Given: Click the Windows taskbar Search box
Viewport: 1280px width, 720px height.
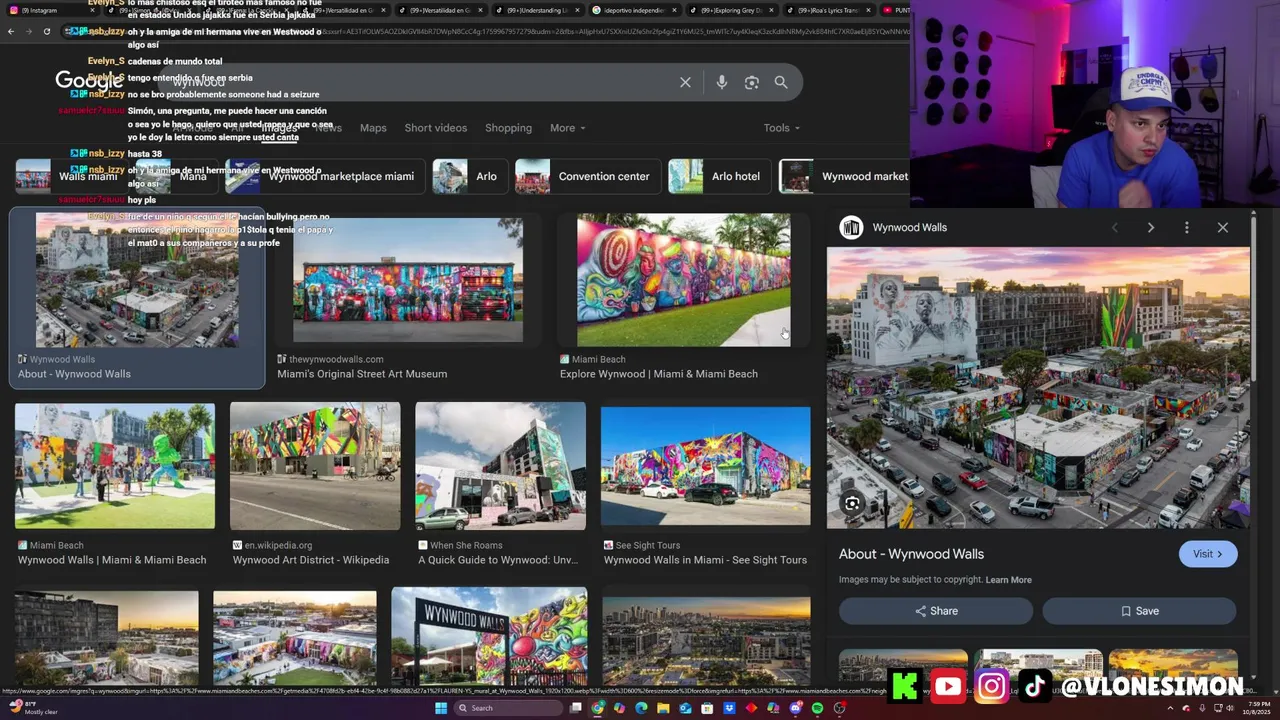Looking at the screenshot, I should click(508, 708).
